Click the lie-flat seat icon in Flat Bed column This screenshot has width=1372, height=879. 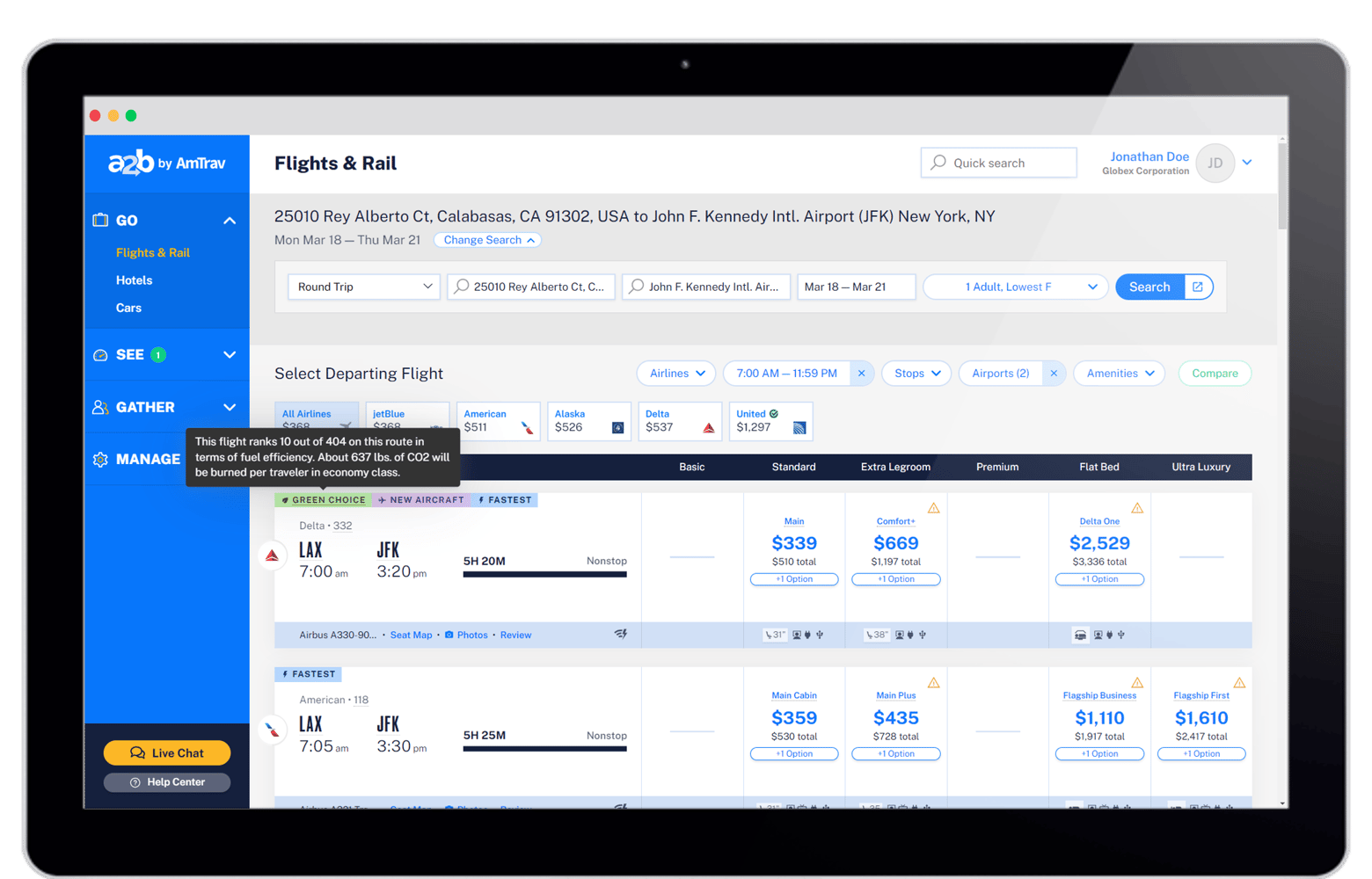(x=1081, y=635)
